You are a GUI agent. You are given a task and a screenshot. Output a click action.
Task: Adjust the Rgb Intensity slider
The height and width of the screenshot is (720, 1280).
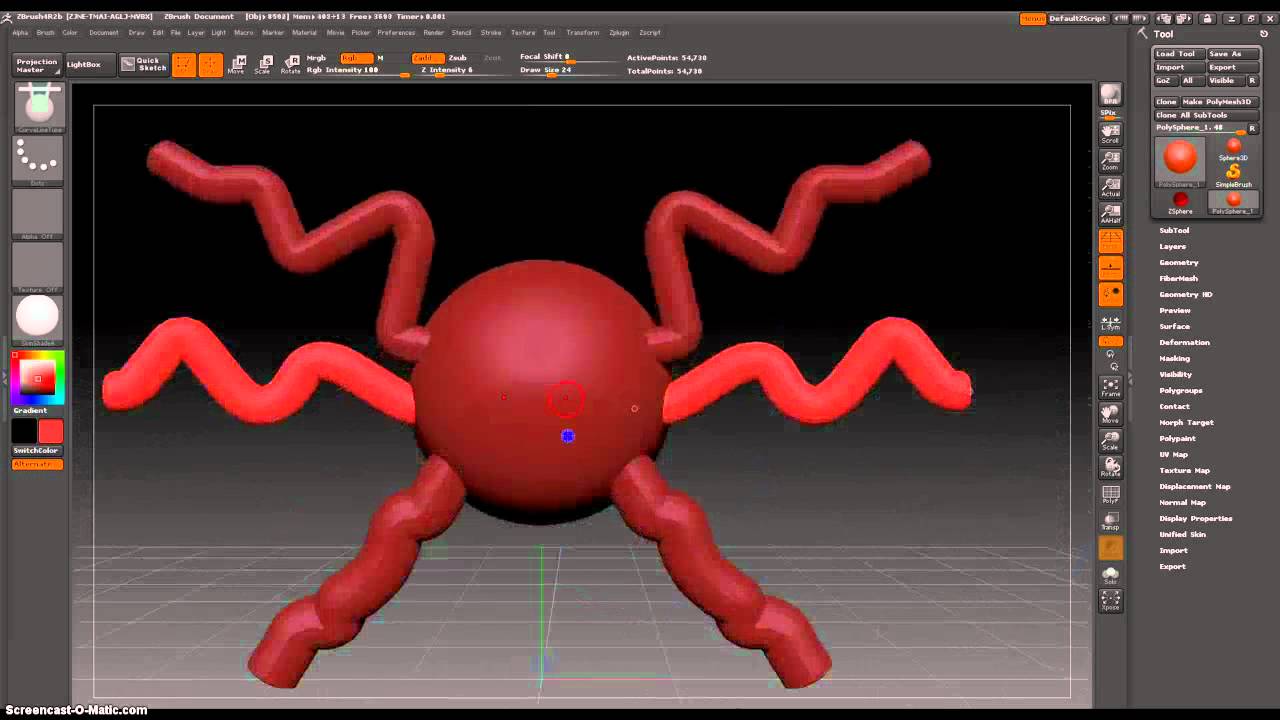pyautogui.click(x=357, y=71)
